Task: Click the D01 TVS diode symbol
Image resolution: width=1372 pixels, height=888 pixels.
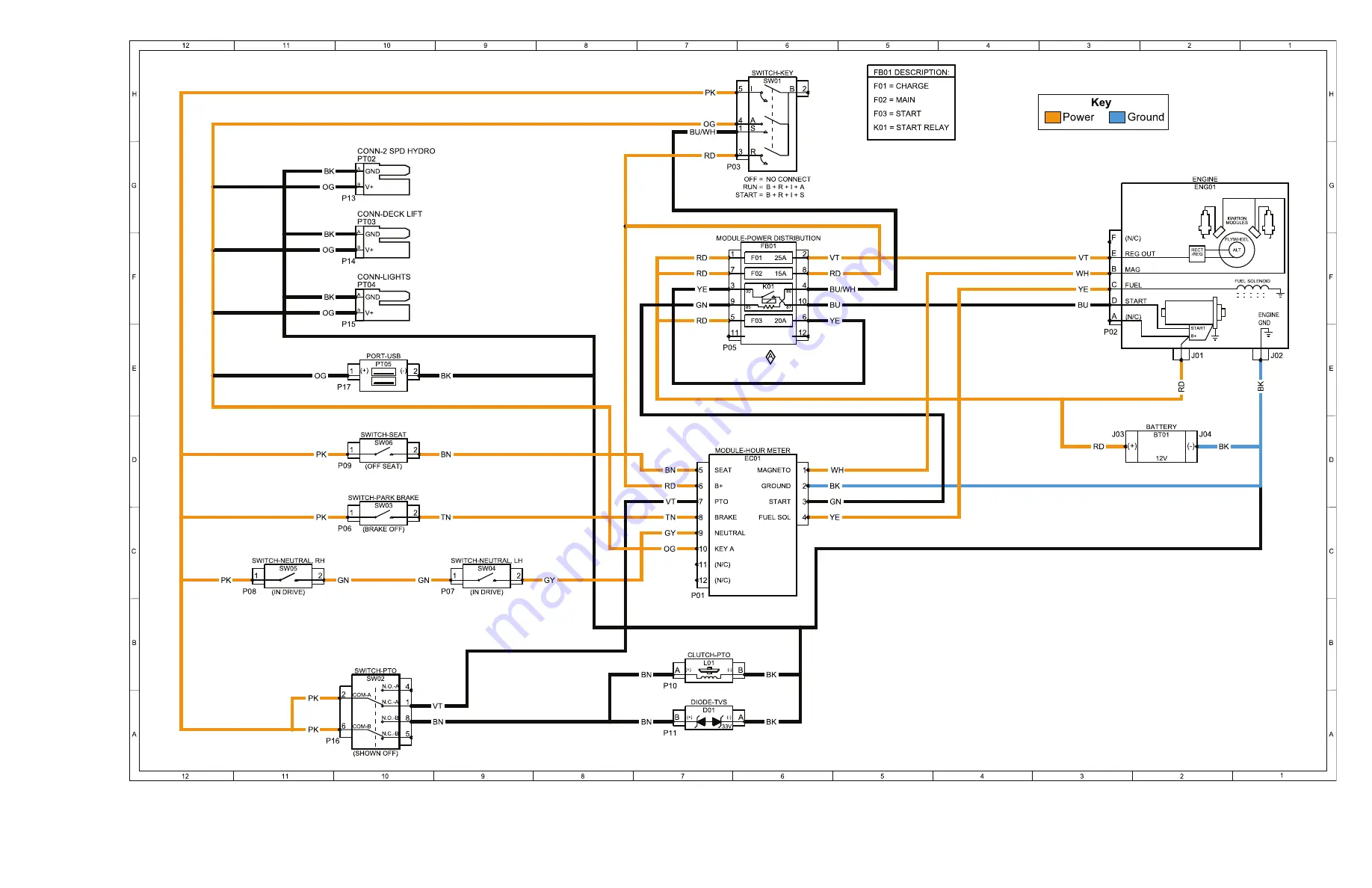Action: [708, 718]
